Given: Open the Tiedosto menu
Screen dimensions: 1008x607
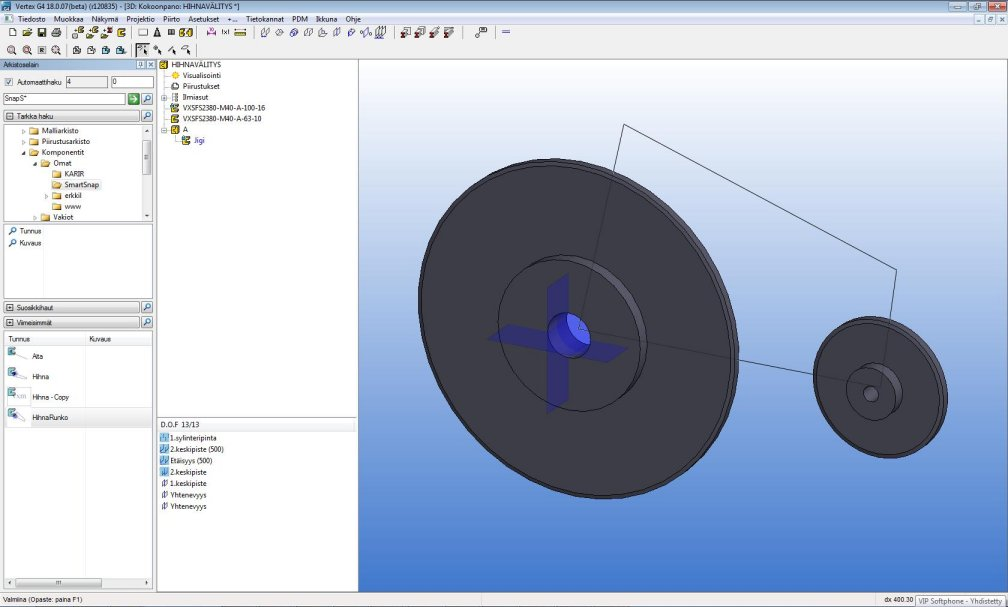Looking at the screenshot, I should 32,19.
